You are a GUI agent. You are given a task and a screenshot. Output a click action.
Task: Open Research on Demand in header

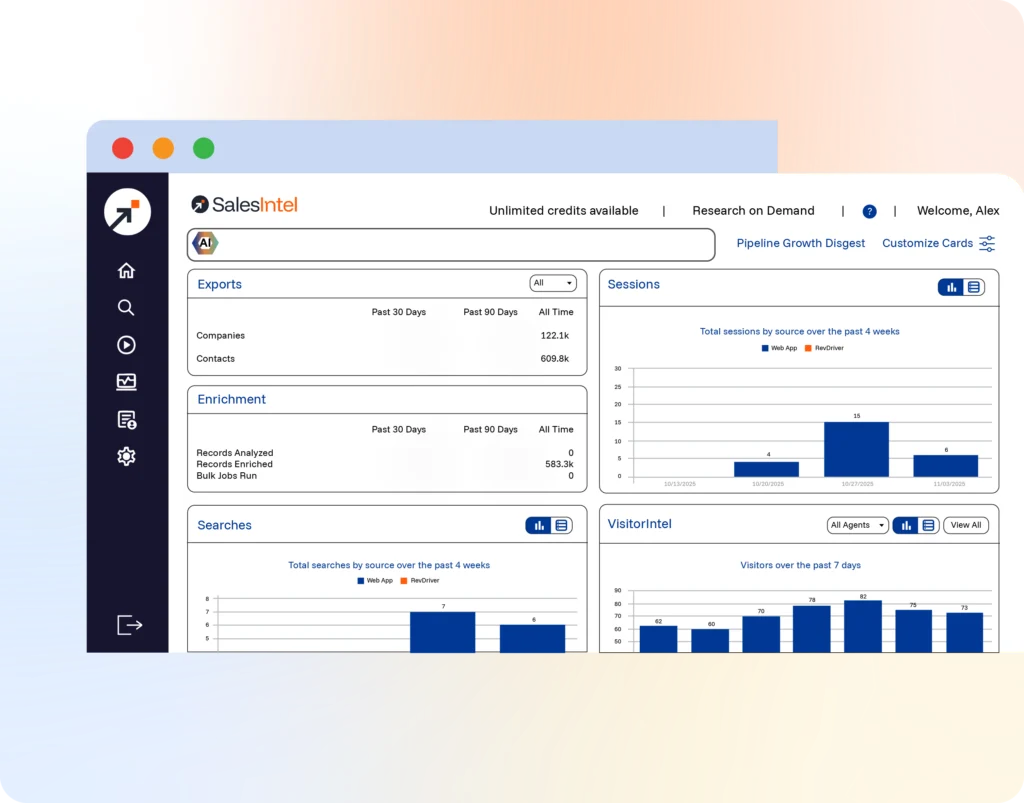[753, 211]
